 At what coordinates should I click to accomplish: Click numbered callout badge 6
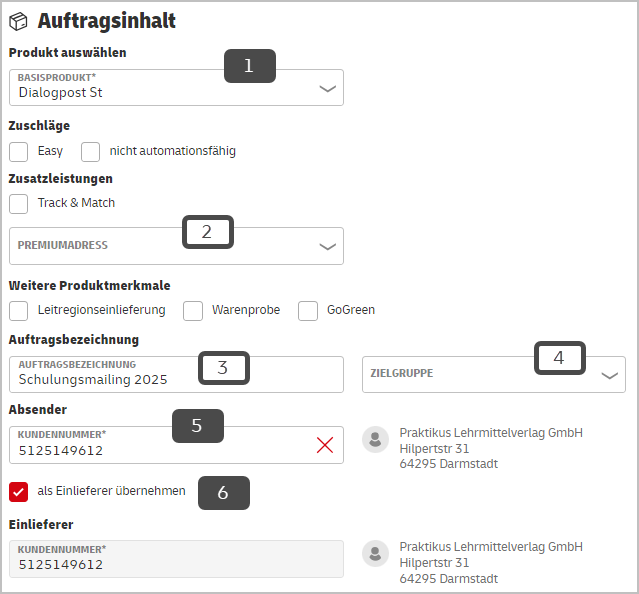click(224, 493)
